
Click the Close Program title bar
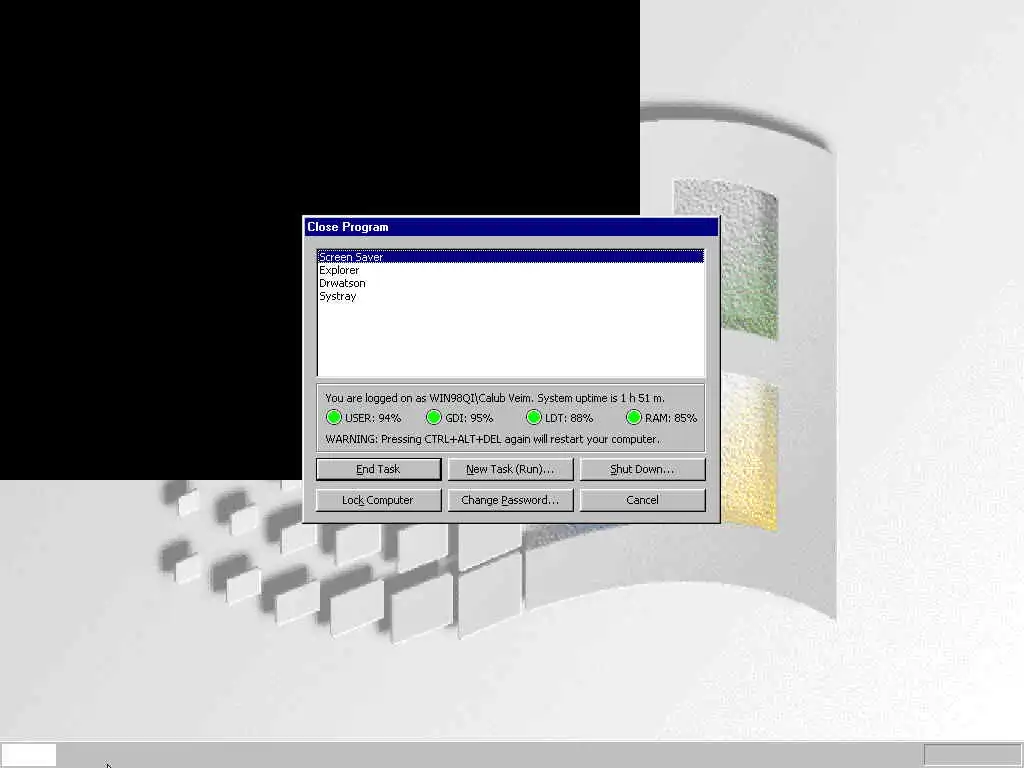[511, 227]
